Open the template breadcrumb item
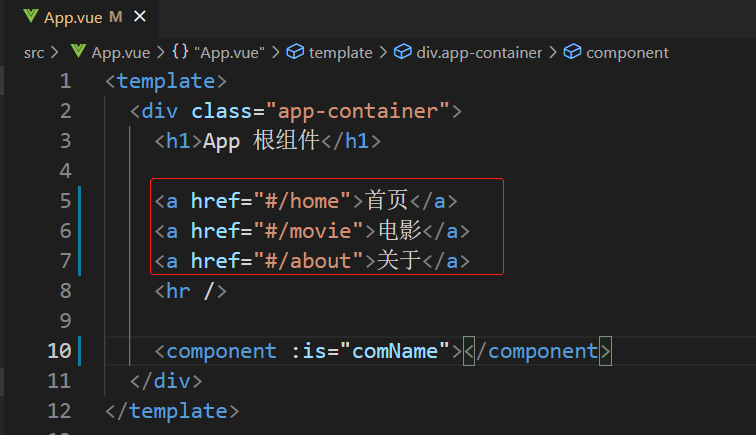The width and height of the screenshot is (756, 435). [x=340, y=53]
